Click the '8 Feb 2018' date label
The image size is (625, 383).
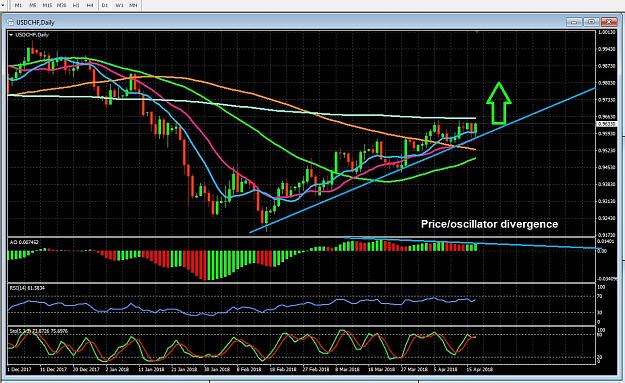tap(249, 369)
